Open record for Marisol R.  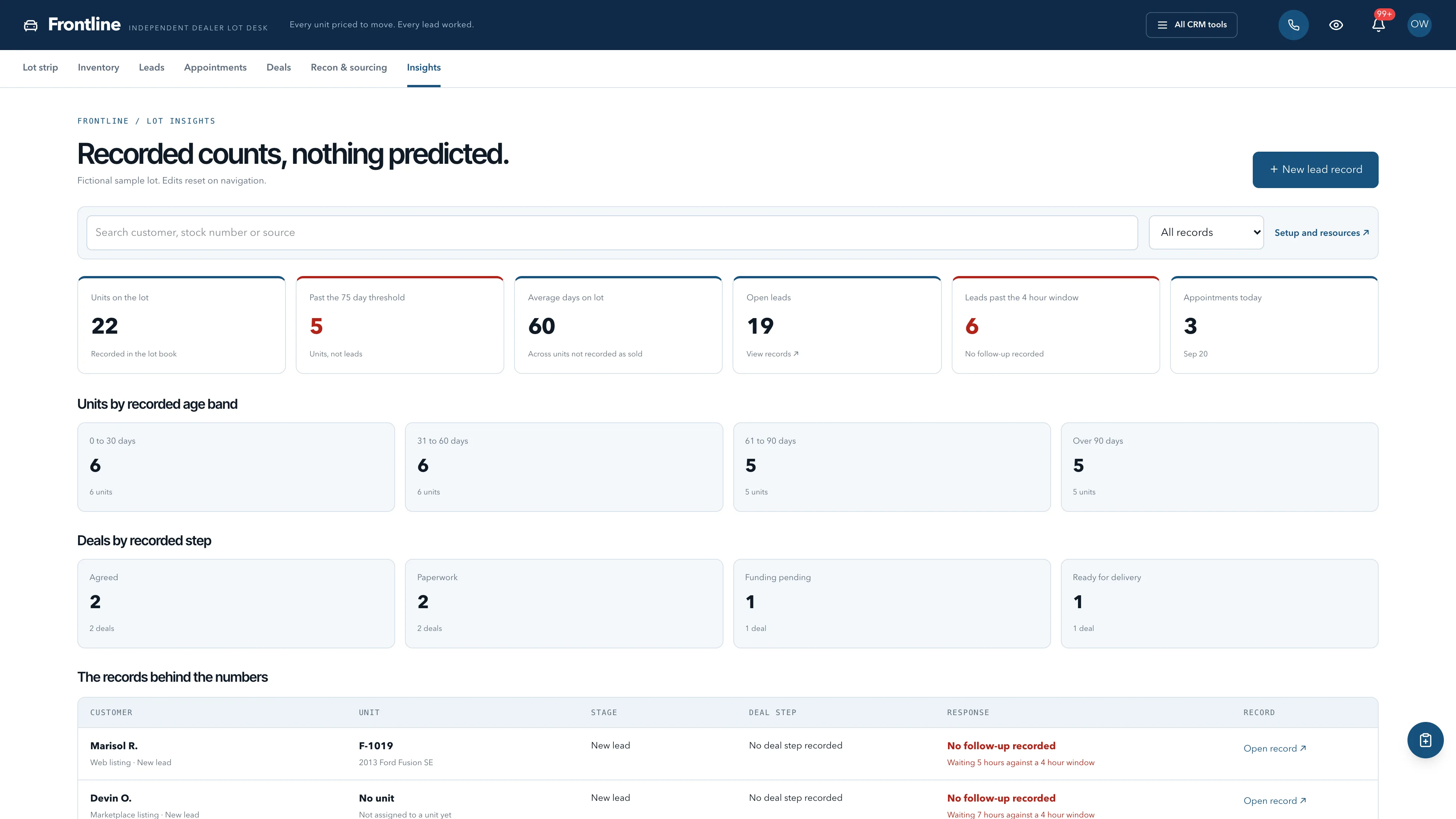point(1274,748)
